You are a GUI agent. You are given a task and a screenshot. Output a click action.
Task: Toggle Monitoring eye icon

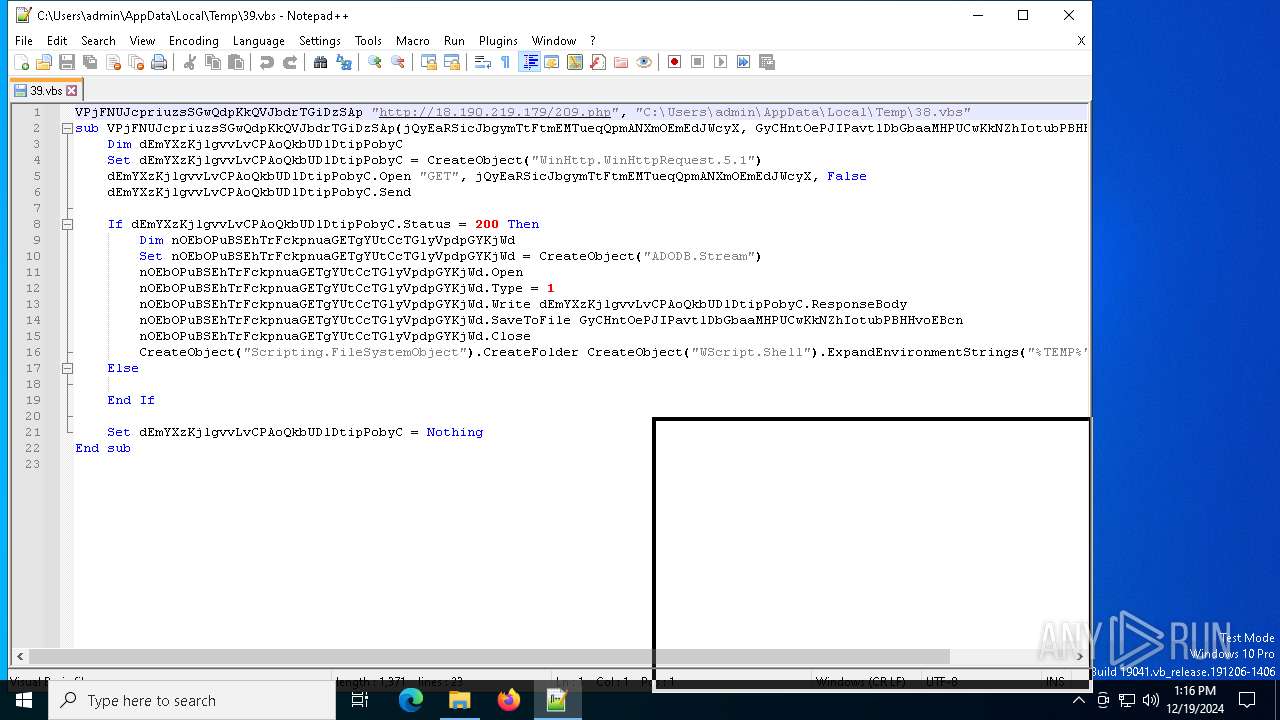[x=644, y=62]
